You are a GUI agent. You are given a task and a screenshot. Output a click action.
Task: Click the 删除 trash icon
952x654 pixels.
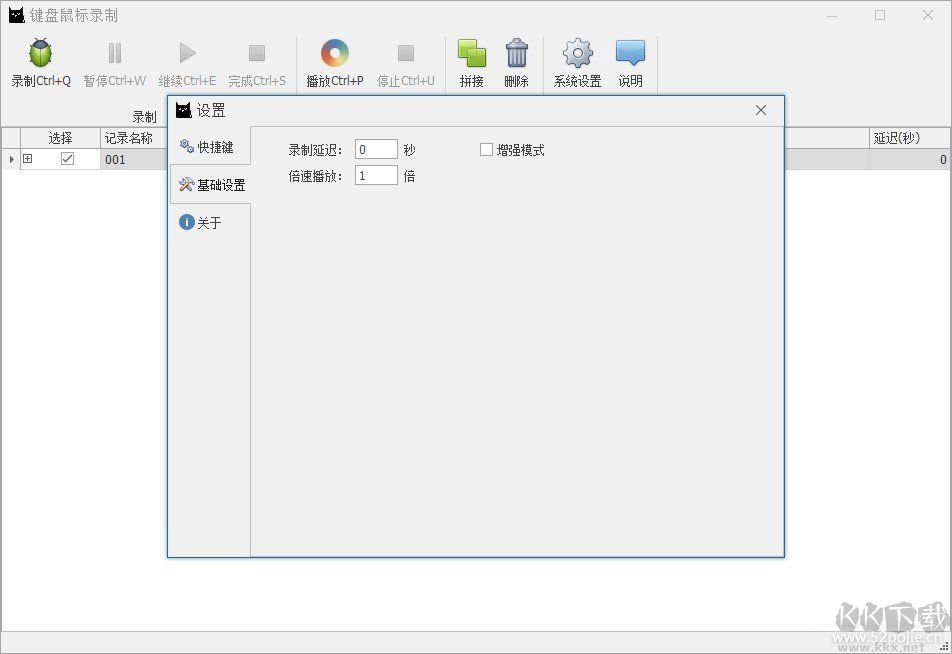516,54
